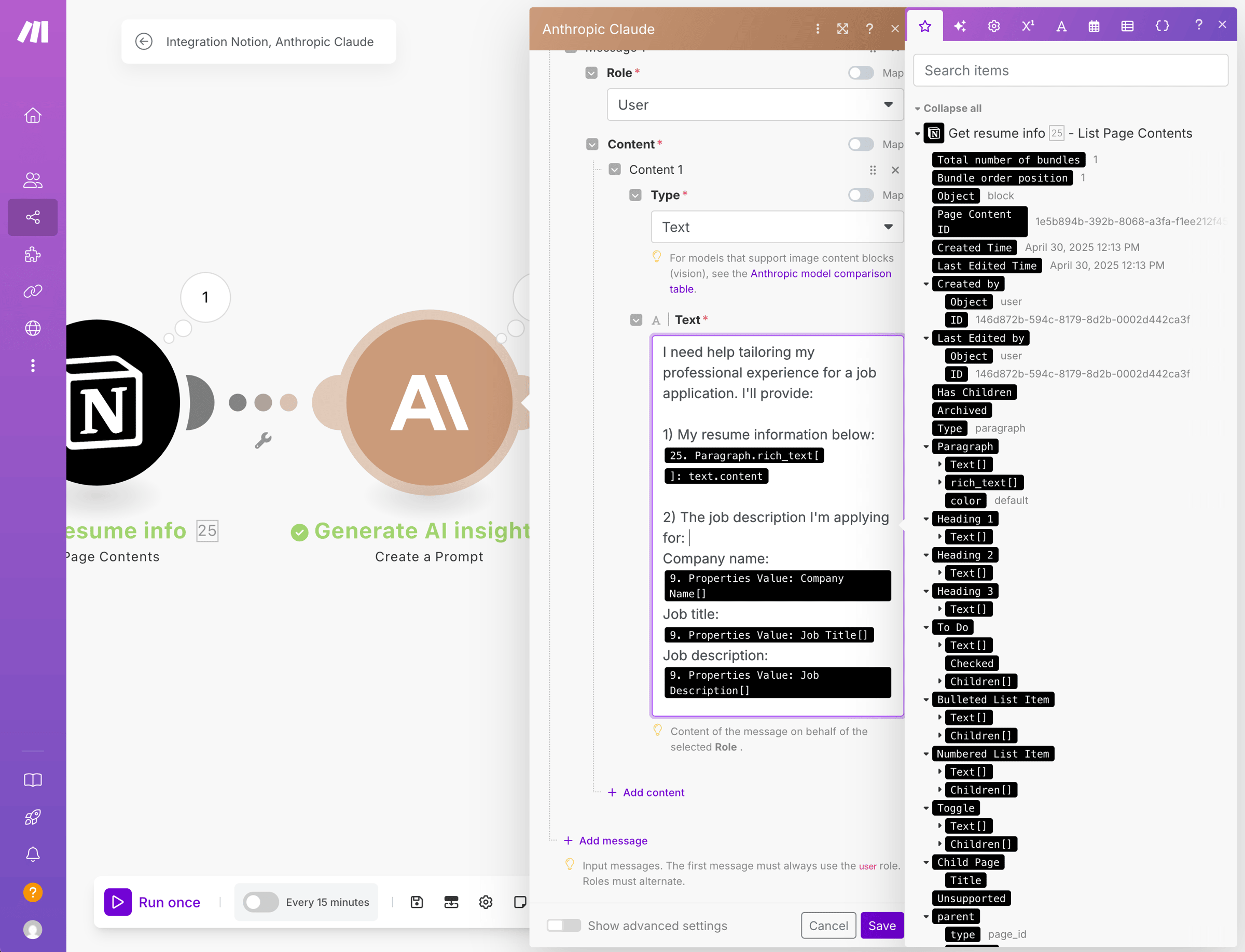Collapse the Get resume info tree node
The image size is (1245, 952).
917,134
